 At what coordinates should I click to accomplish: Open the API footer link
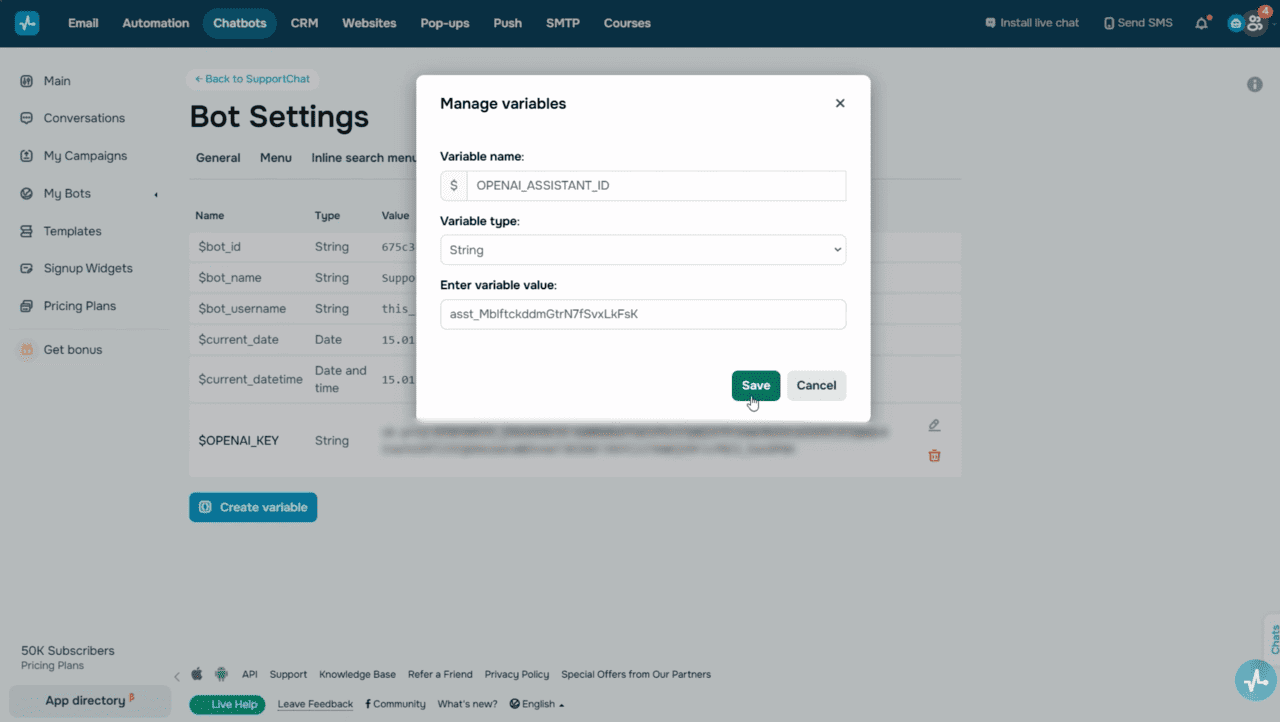[x=250, y=675]
